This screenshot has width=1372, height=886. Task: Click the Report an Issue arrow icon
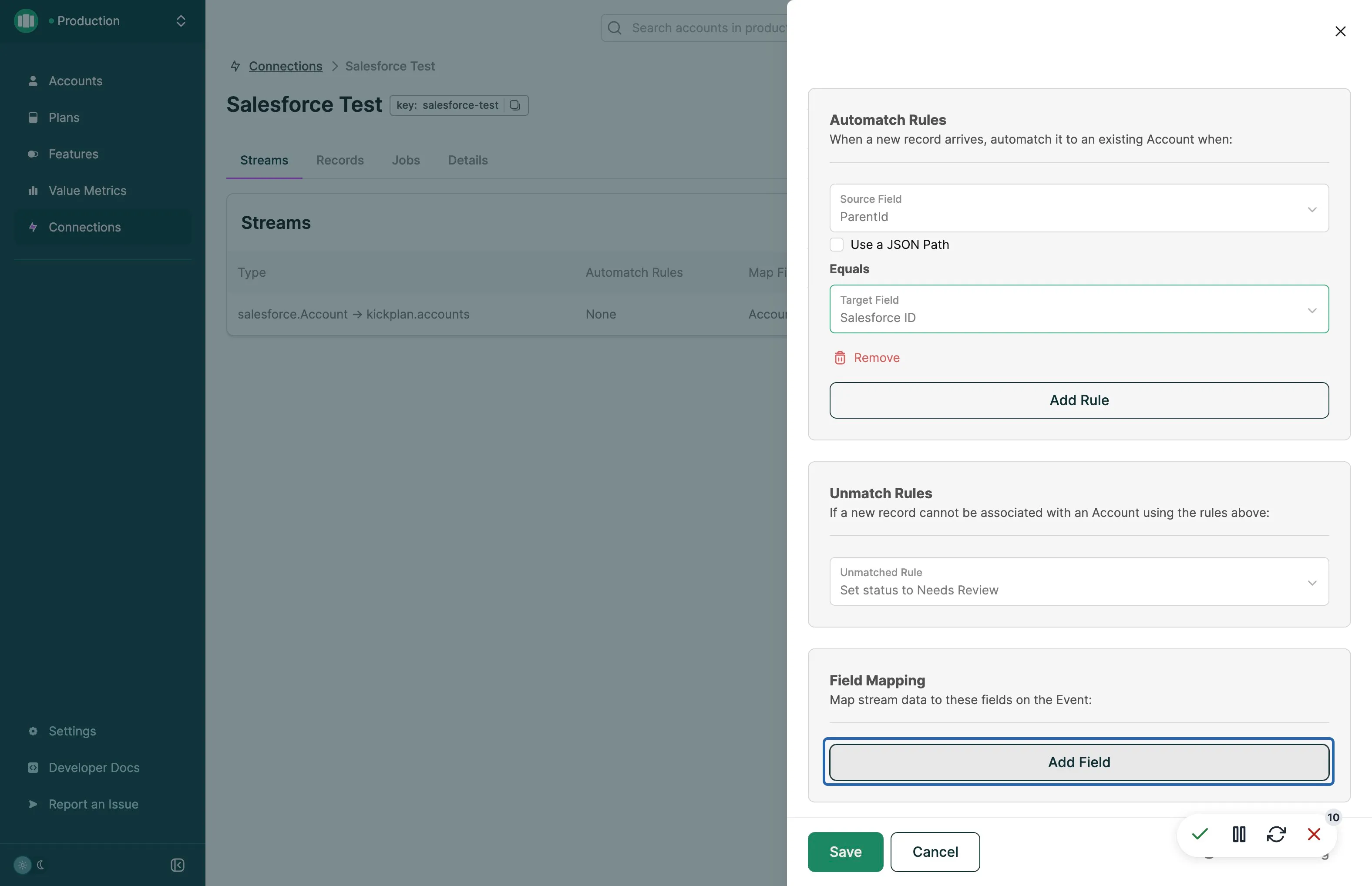pos(33,804)
